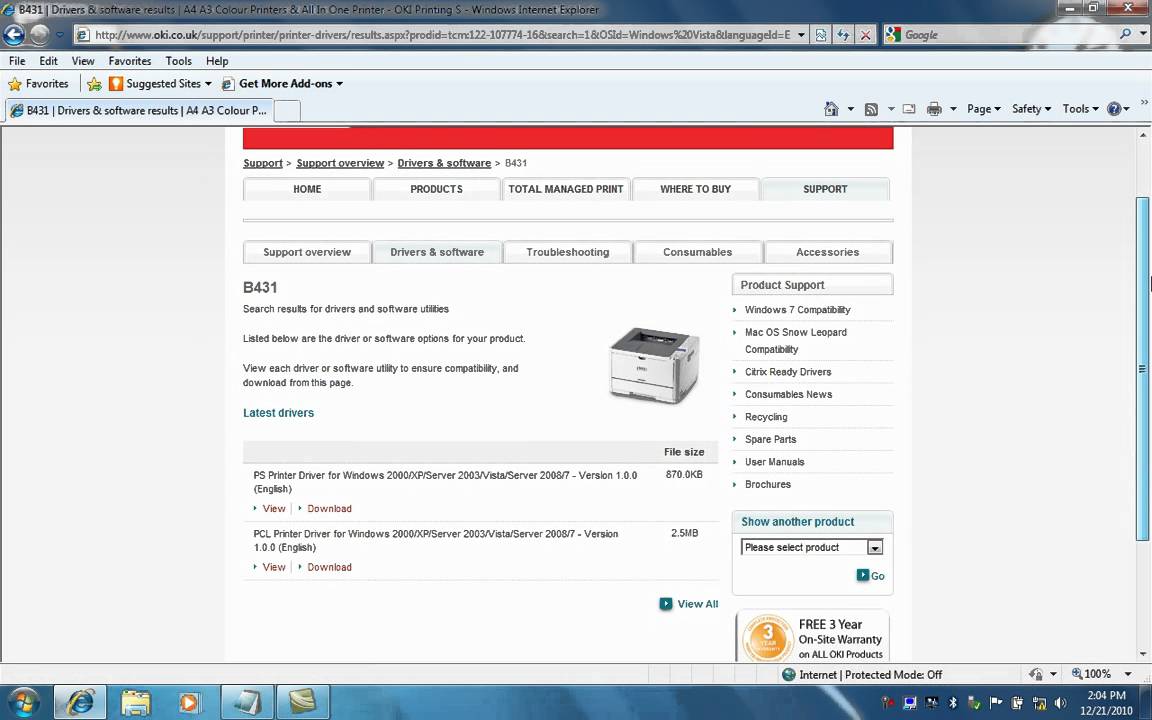
Task: Open Windows Explorer folder in taskbar
Action: pos(135,702)
